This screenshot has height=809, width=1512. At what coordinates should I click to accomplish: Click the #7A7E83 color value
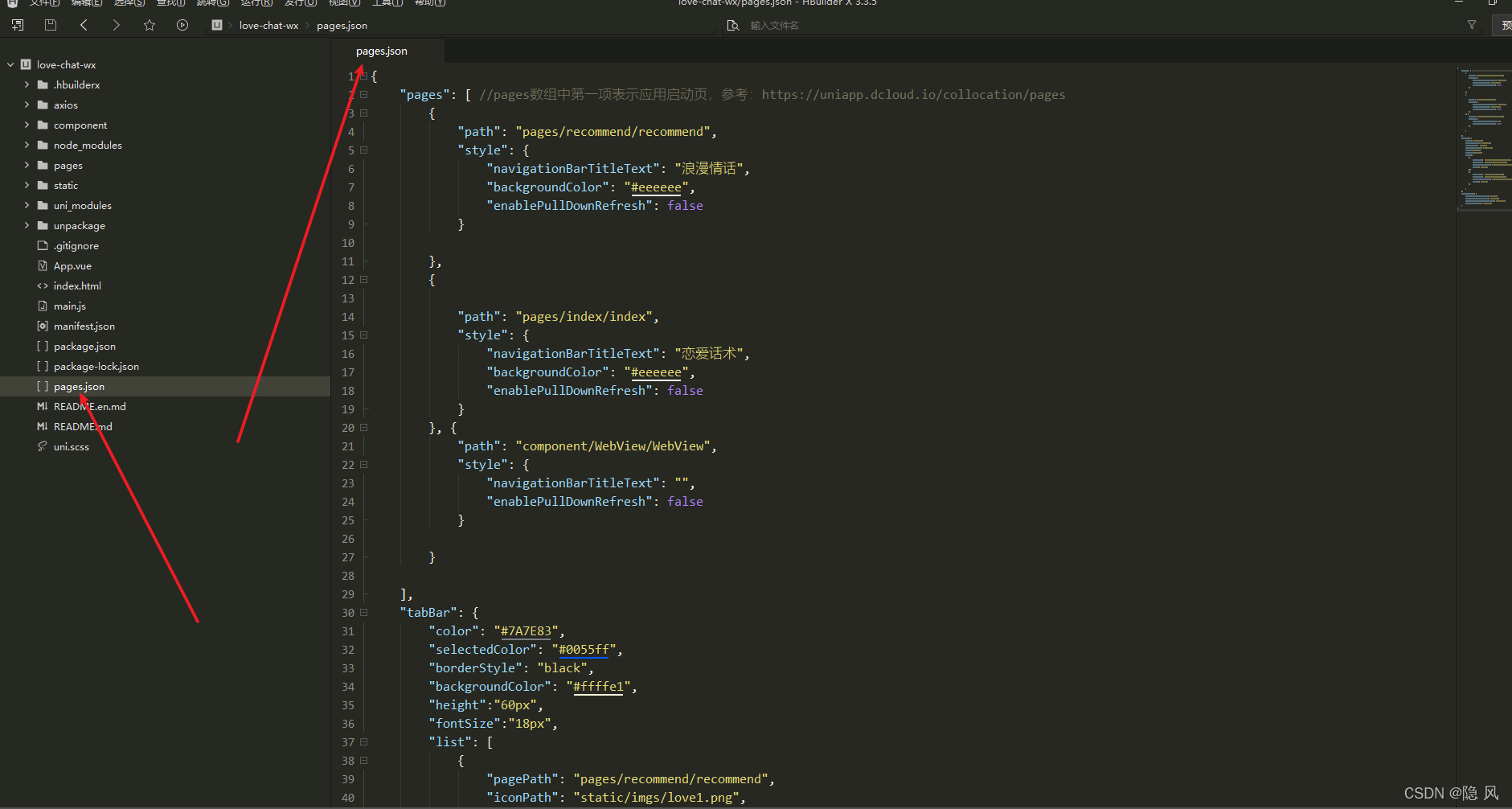[526, 631]
